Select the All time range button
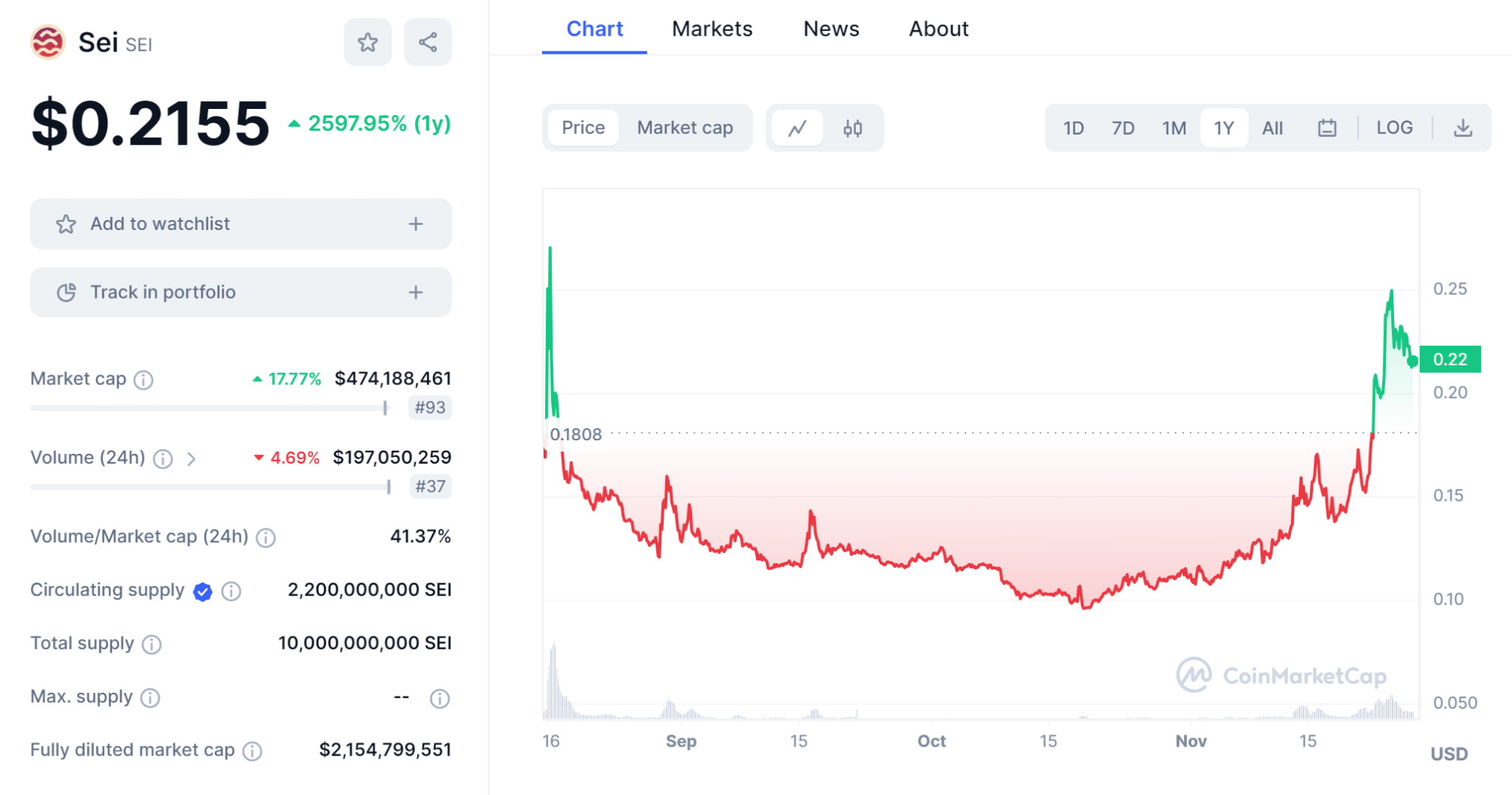Viewport: 1512px width, 795px height. click(1272, 129)
